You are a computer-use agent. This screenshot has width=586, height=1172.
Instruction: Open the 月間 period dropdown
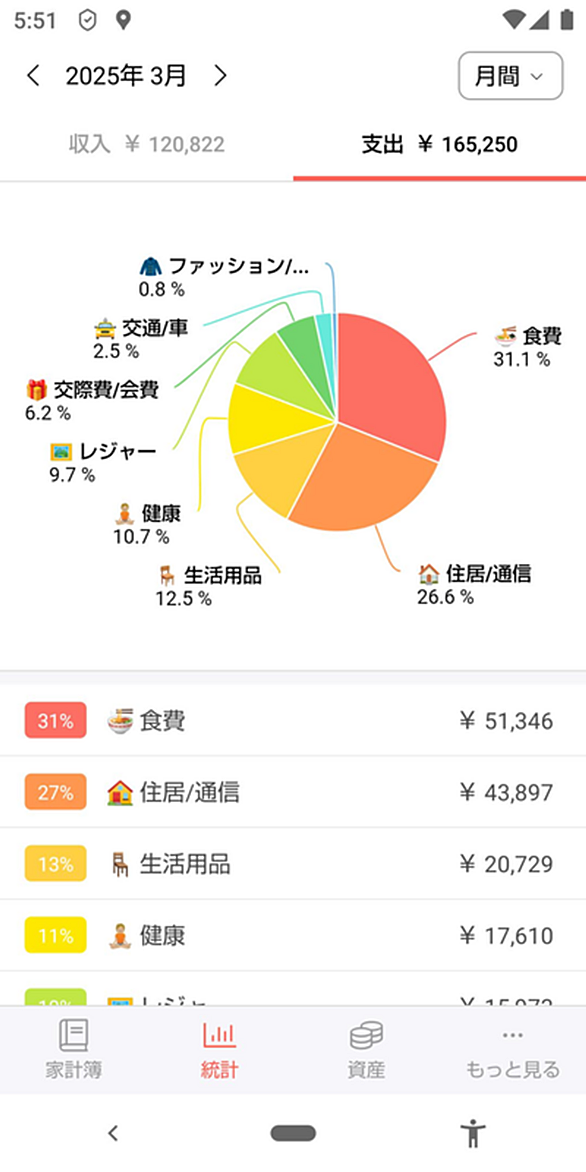coord(511,75)
